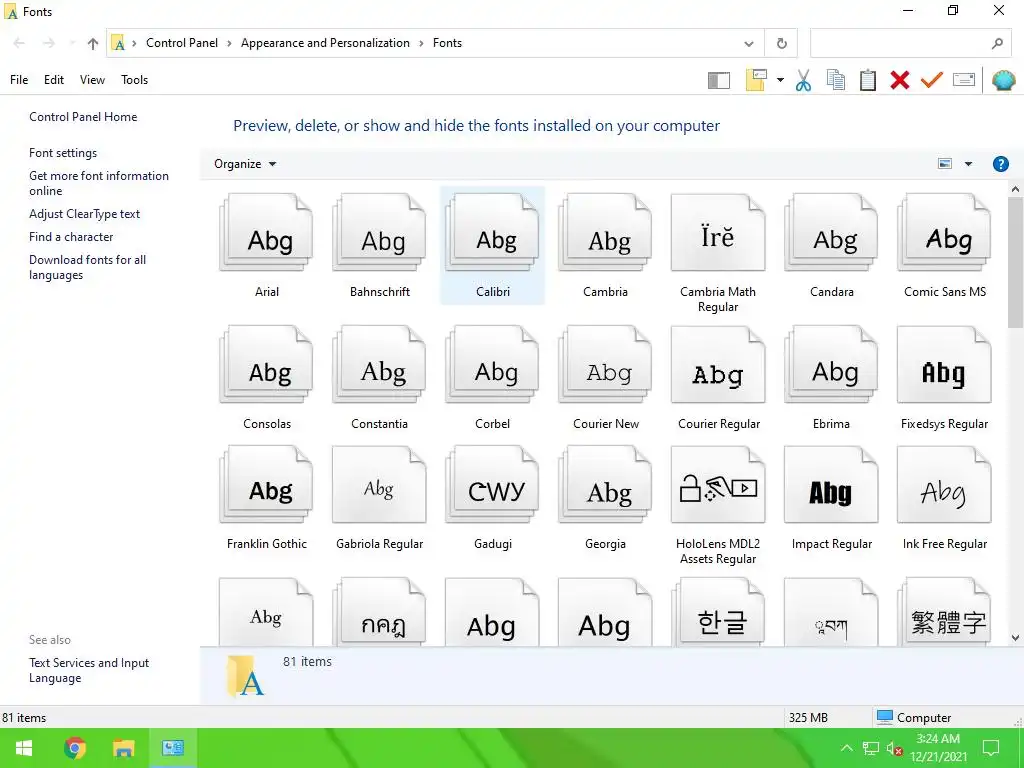Open Adjust ClearType text link
The height and width of the screenshot is (768, 1024).
[84, 214]
